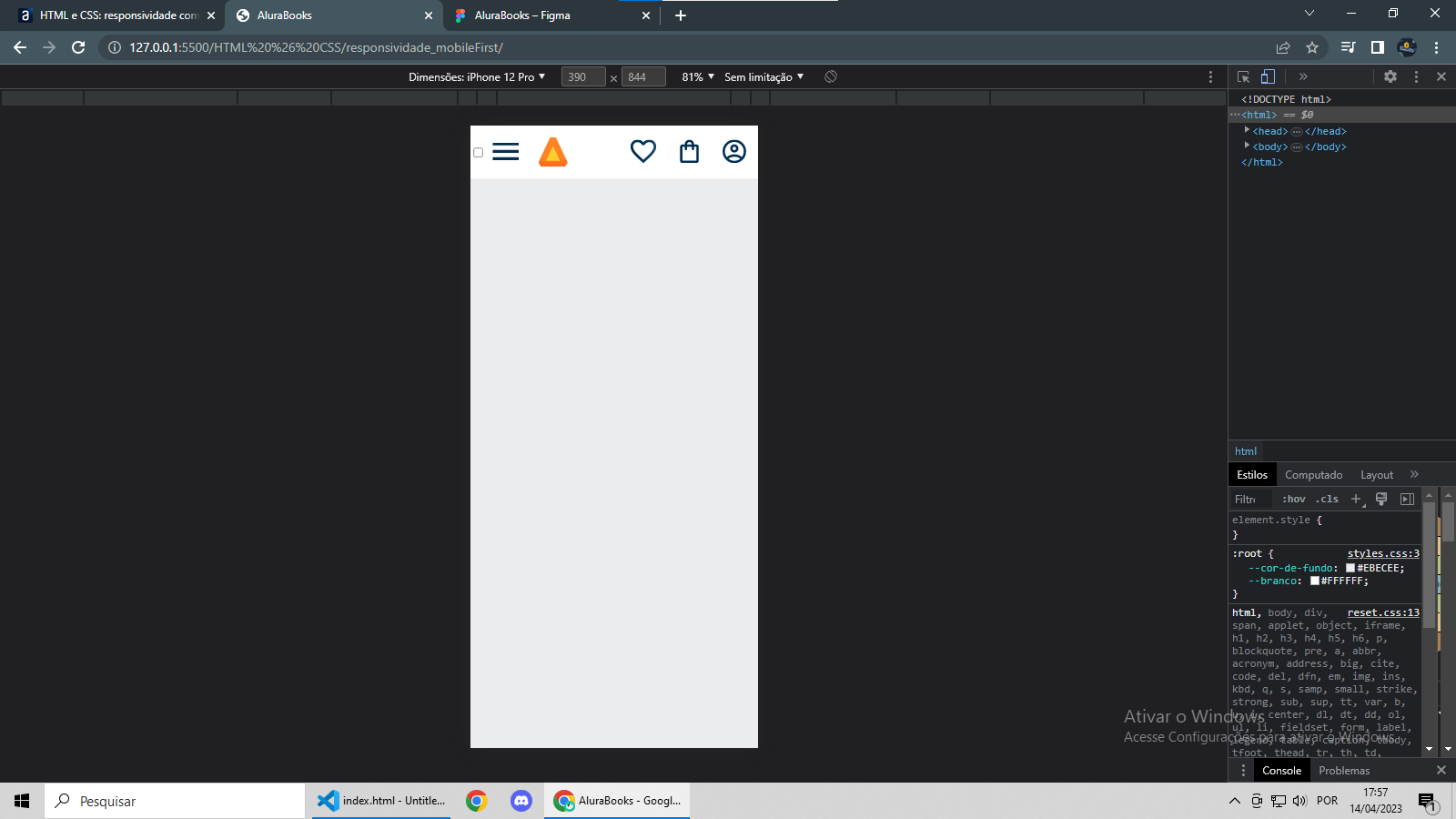The height and width of the screenshot is (819, 1456).
Task: Open the Problemas drawer tab
Action: [1344, 771]
